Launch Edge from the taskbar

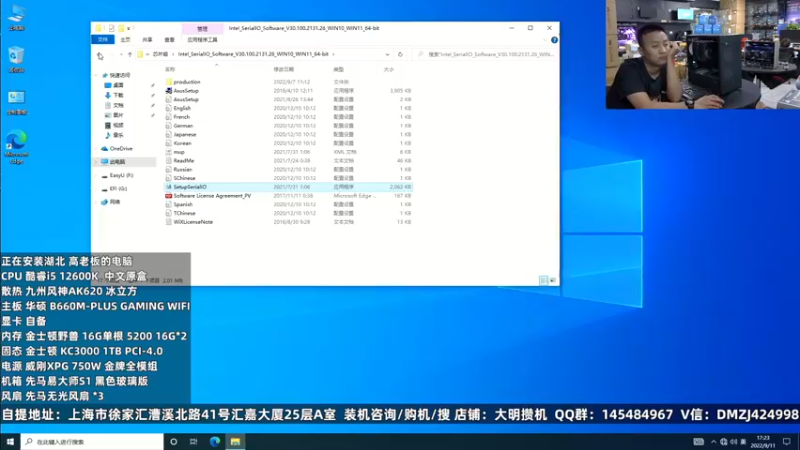coord(215,442)
